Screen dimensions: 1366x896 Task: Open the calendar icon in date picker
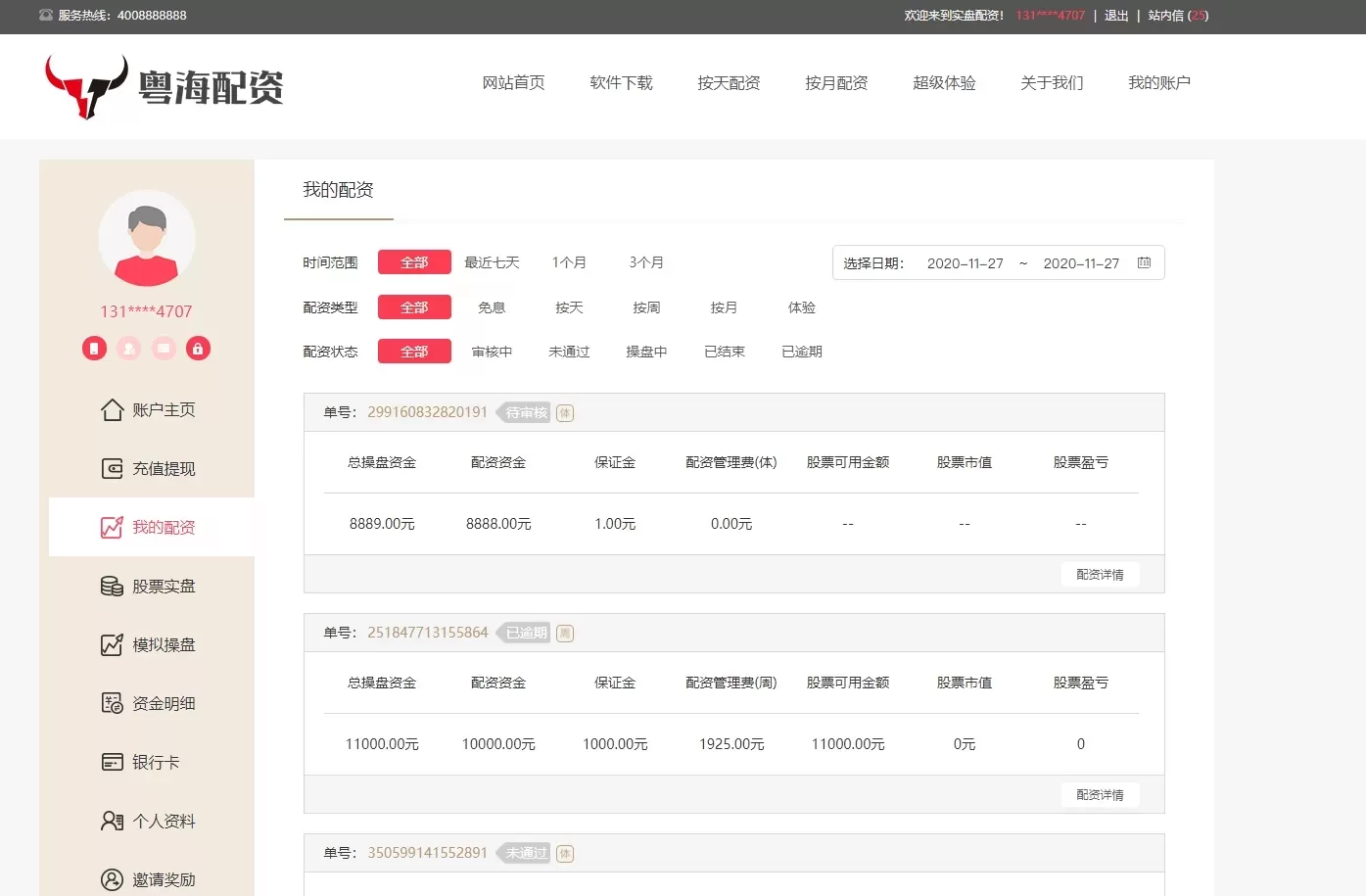(1144, 262)
